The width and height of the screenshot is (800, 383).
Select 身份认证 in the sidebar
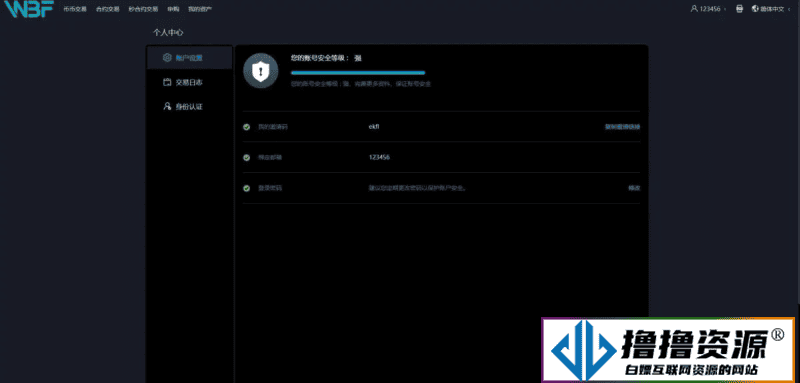click(189, 107)
